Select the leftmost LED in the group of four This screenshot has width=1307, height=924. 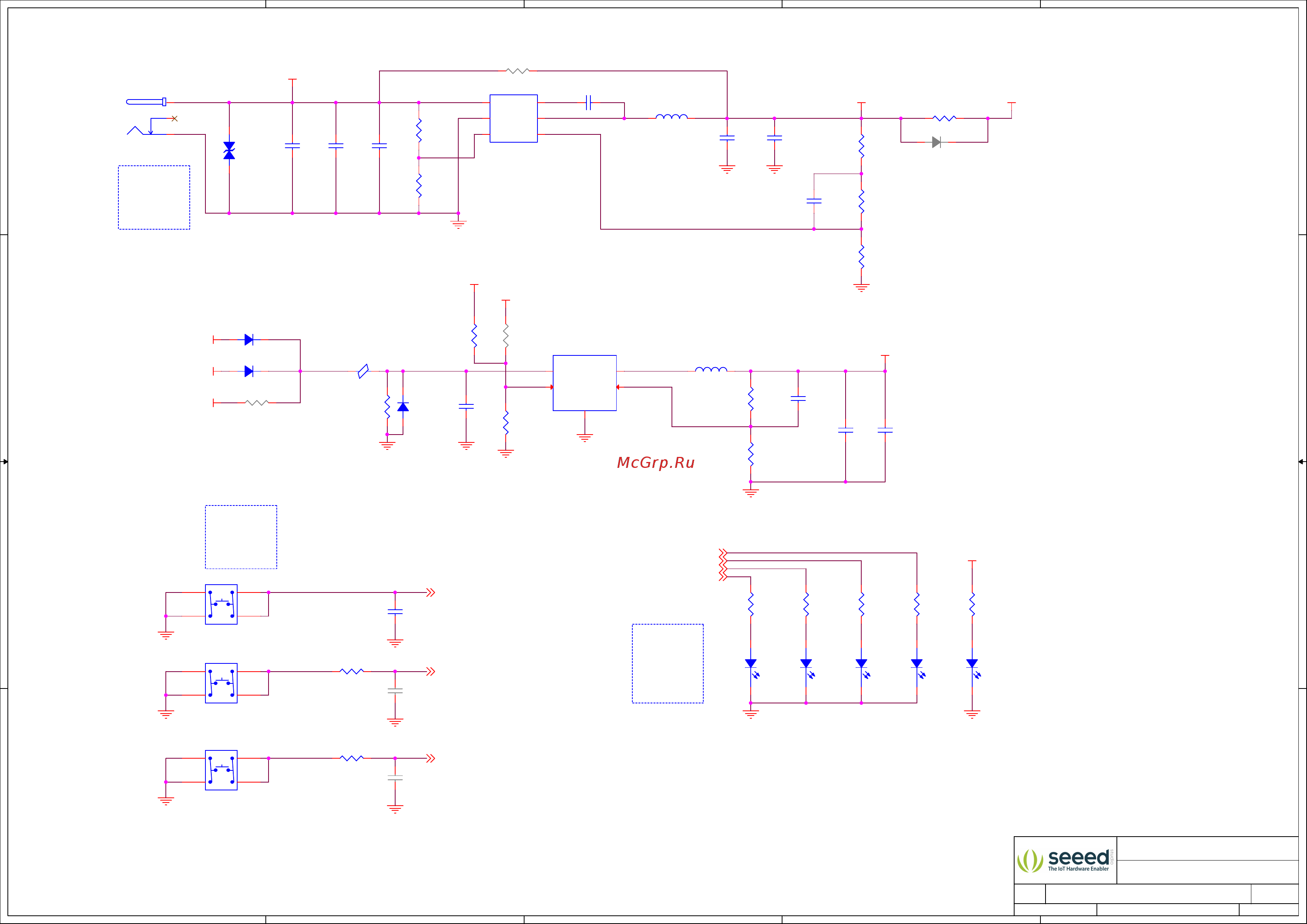(x=752, y=667)
